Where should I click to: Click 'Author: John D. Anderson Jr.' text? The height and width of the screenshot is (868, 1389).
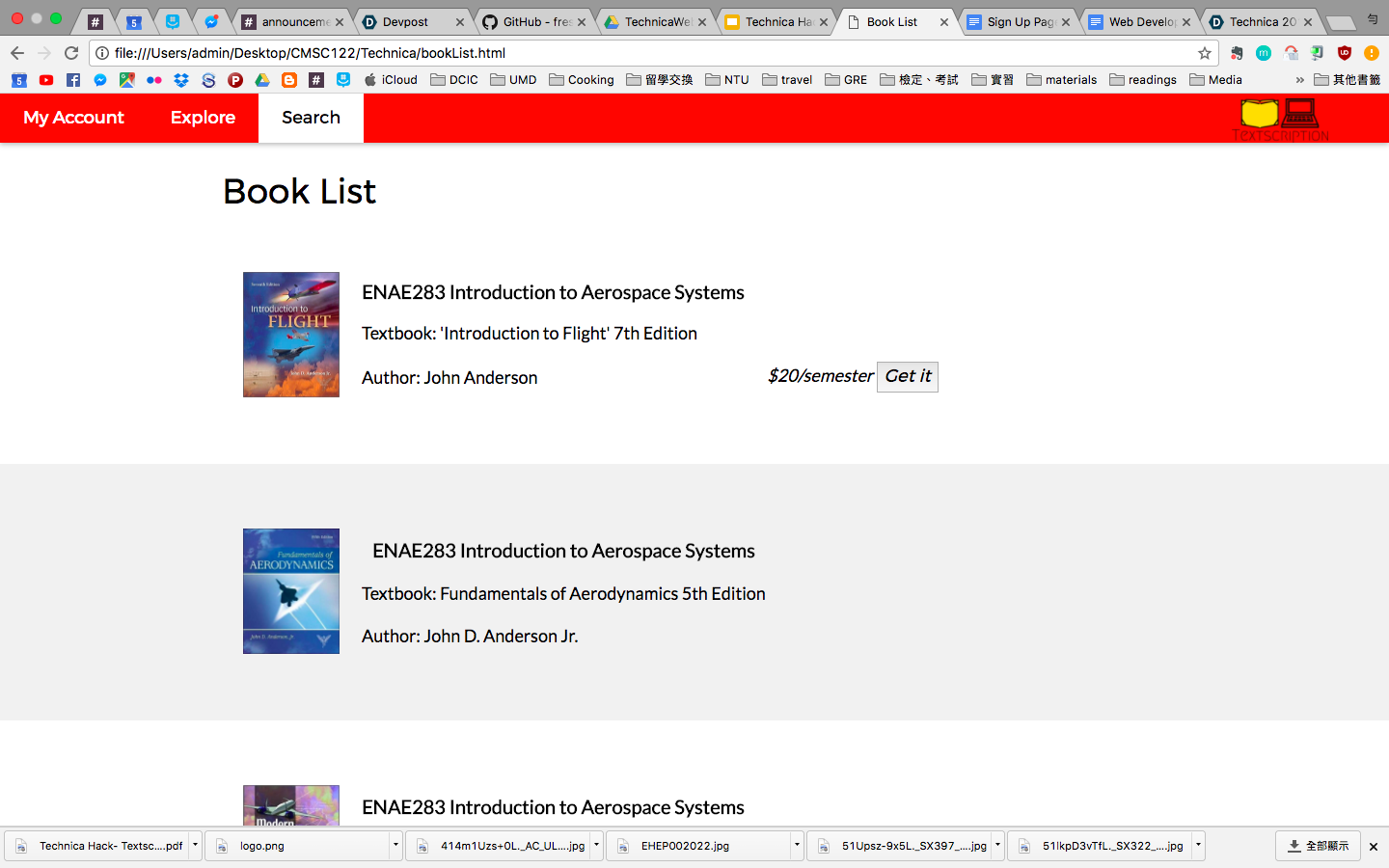[x=470, y=637]
